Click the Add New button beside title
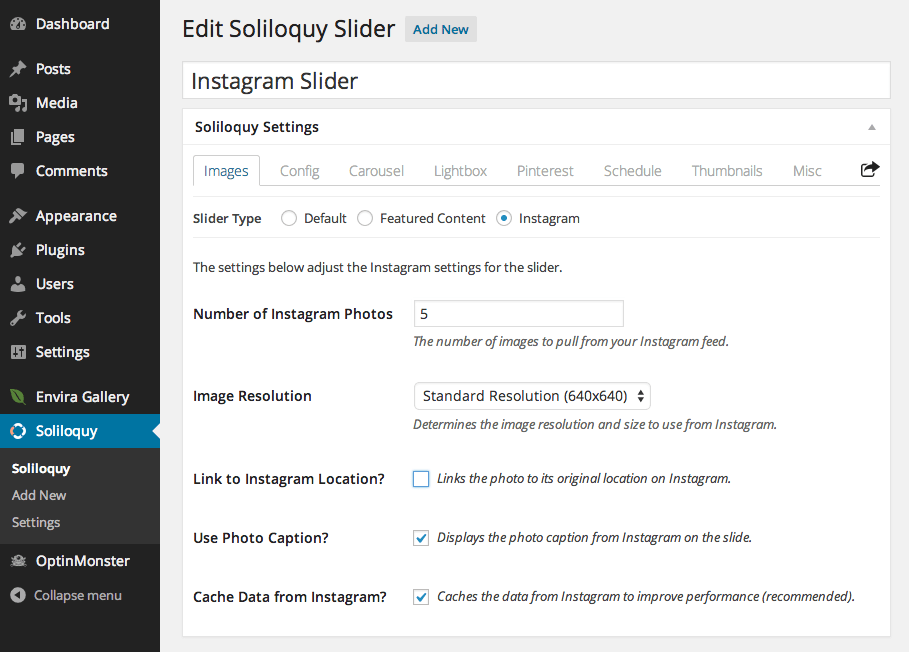This screenshot has width=909, height=652. [x=441, y=30]
